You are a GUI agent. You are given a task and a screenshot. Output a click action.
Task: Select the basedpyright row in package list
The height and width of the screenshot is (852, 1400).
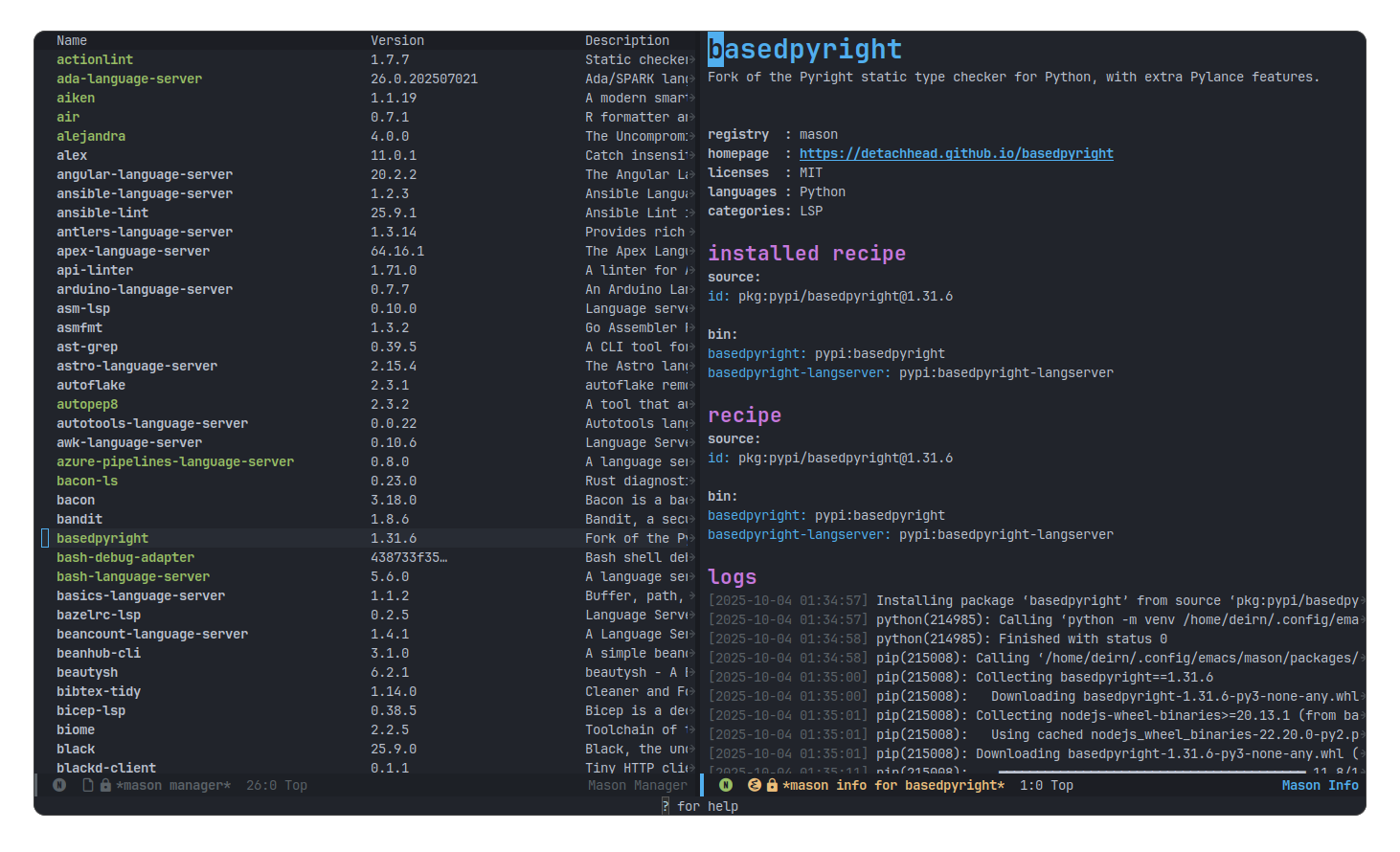(368, 538)
